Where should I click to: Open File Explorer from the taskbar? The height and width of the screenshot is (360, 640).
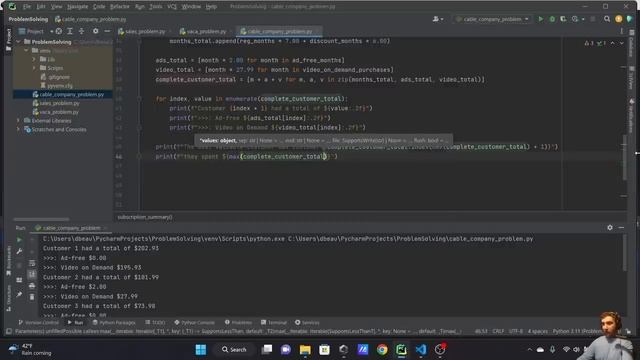tap(305, 350)
